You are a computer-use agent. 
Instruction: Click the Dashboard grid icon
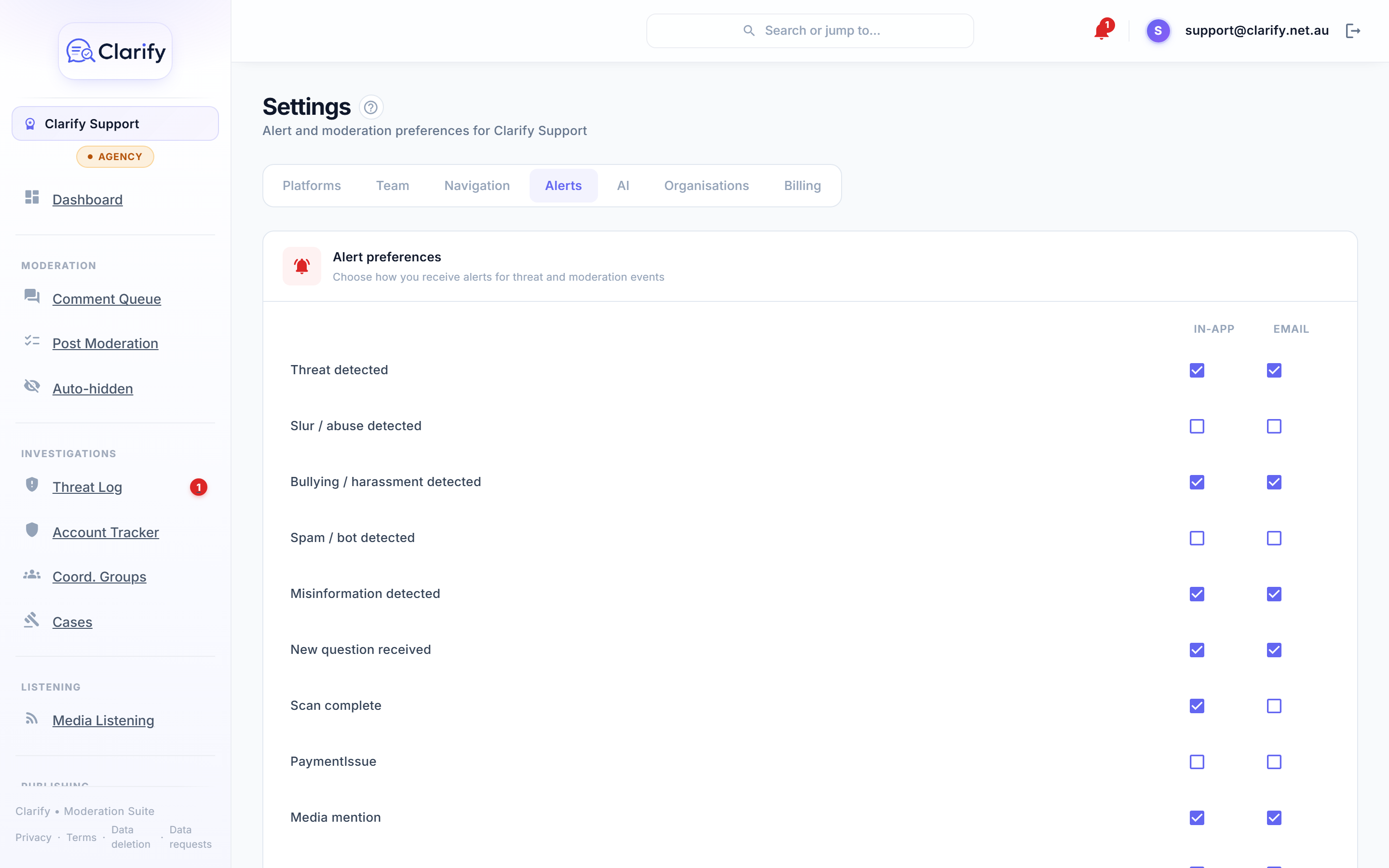click(32, 198)
